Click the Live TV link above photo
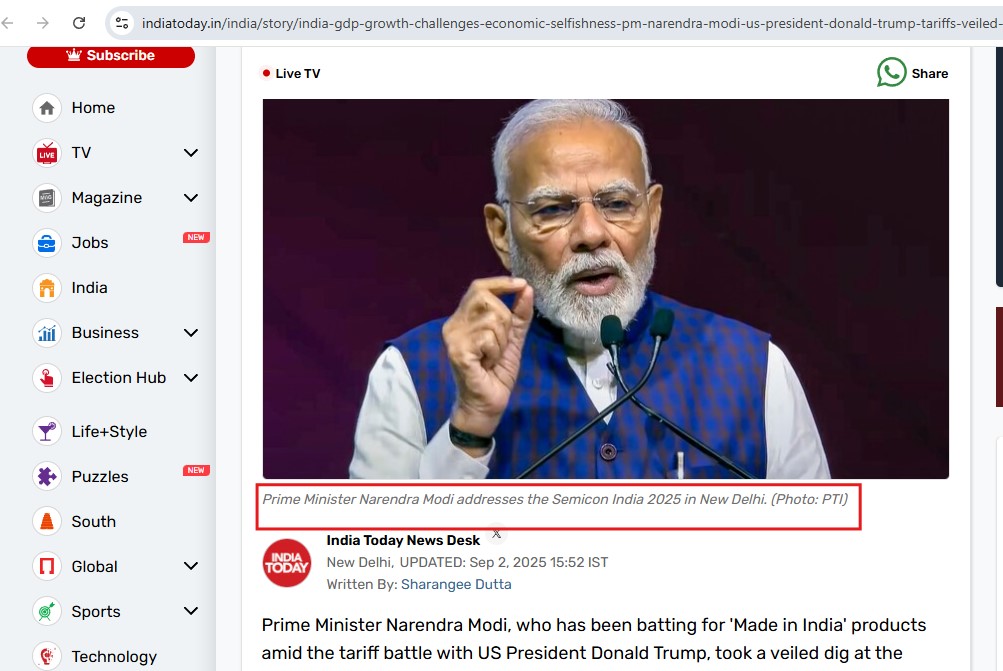Viewport: 1003px width, 671px height. tap(297, 73)
